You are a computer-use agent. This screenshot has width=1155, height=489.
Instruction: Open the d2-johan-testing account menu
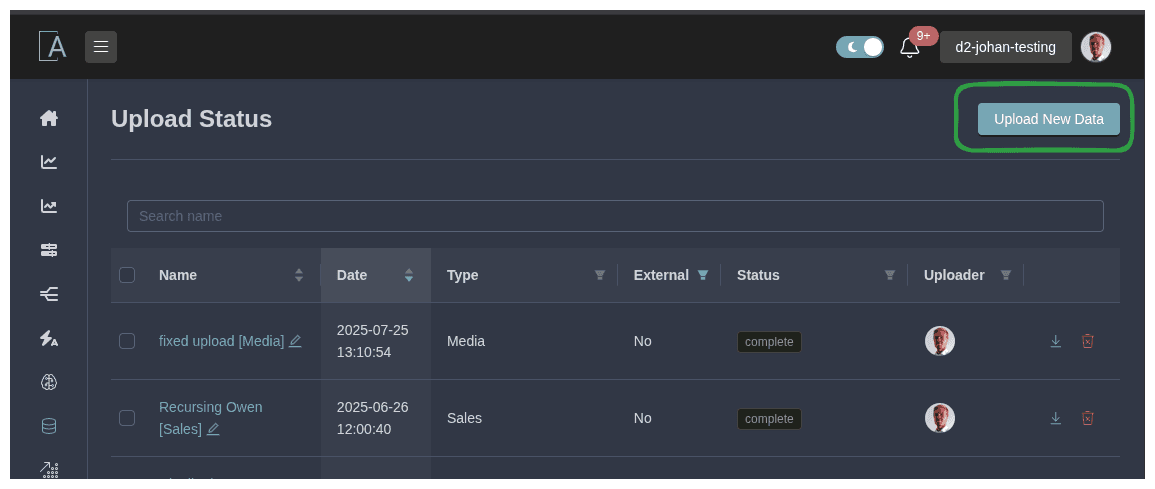1005,47
